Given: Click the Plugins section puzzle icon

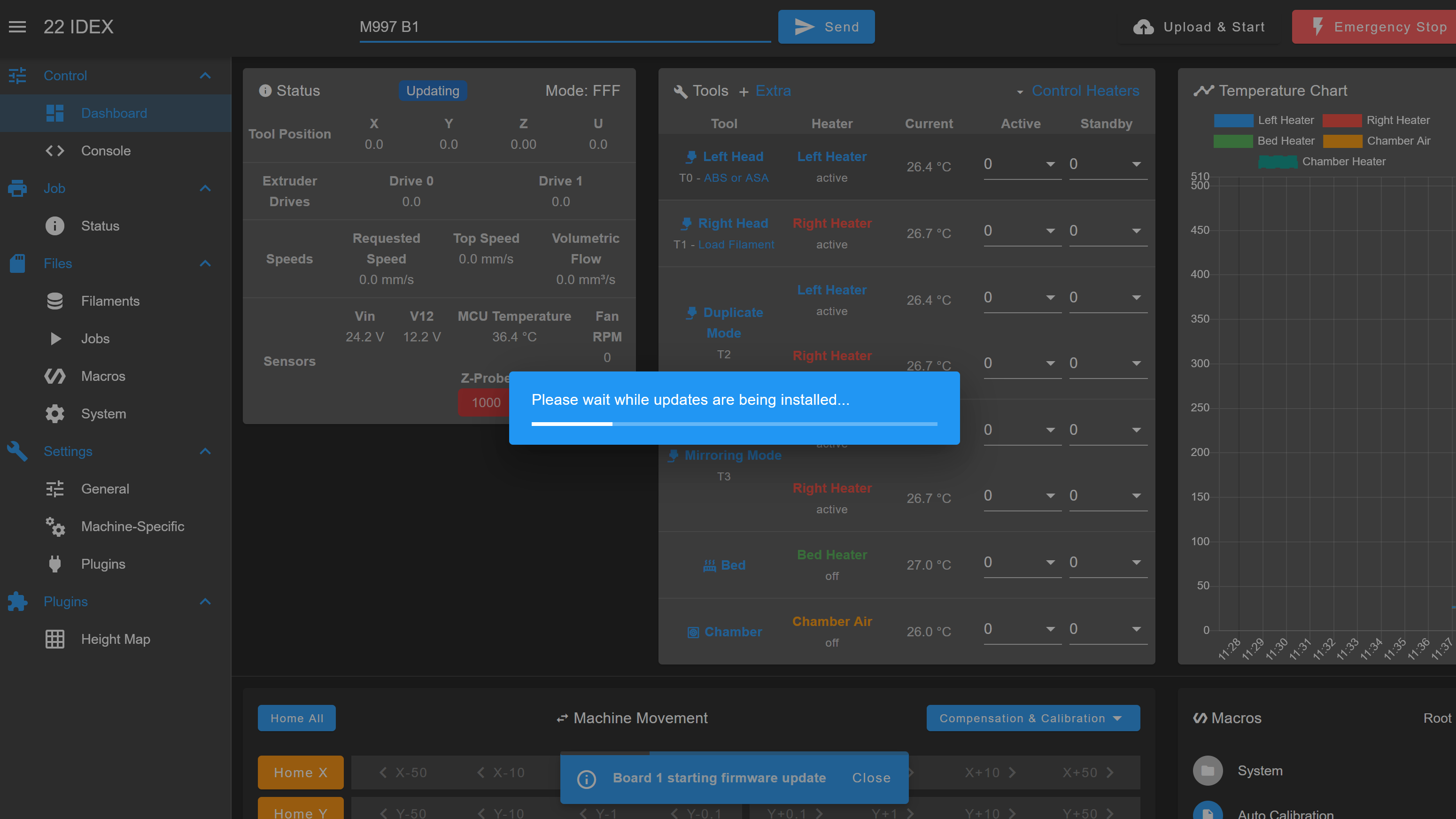Looking at the screenshot, I should [17, 602].
